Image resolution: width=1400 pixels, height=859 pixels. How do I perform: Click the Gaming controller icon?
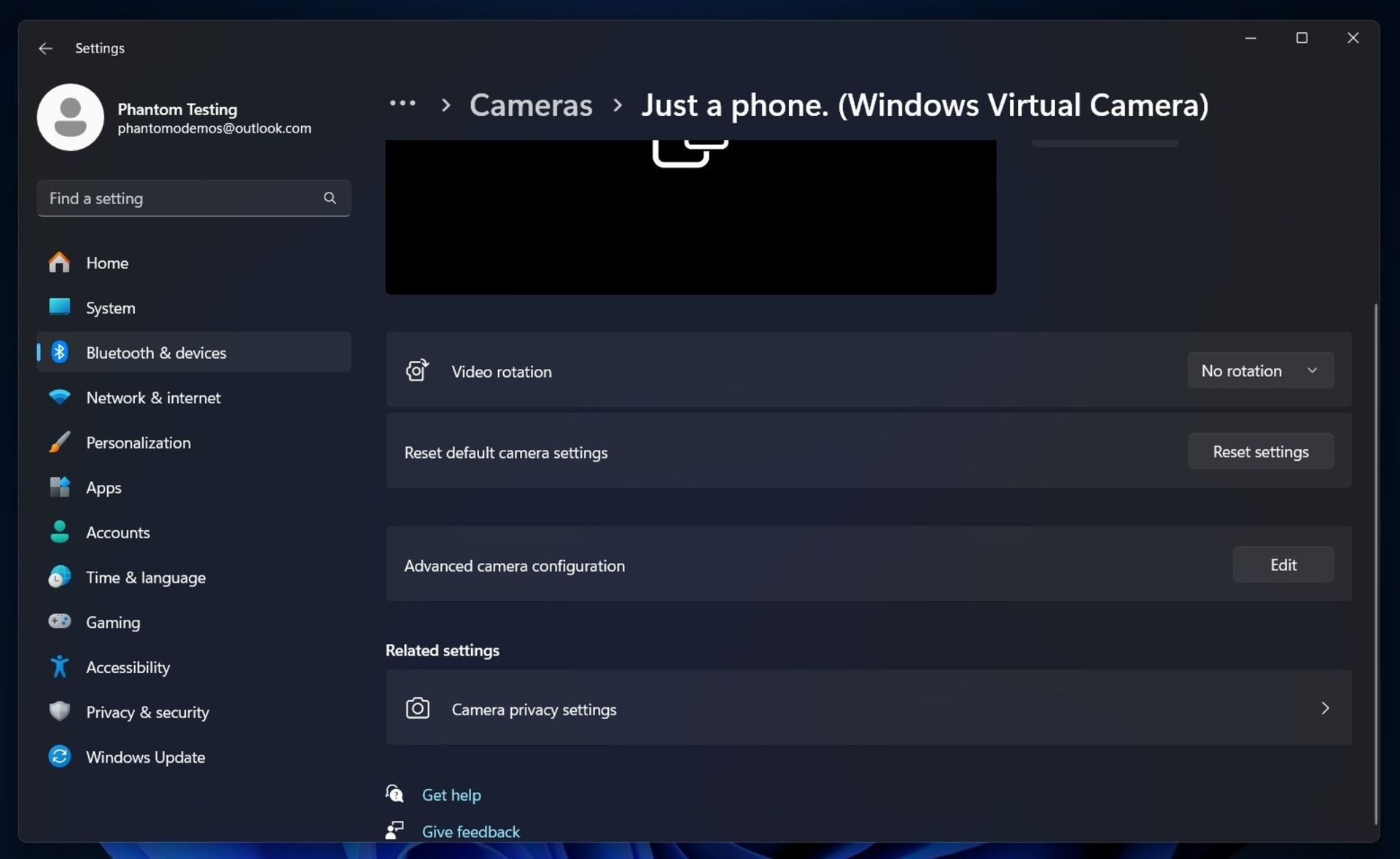[59, 622]
